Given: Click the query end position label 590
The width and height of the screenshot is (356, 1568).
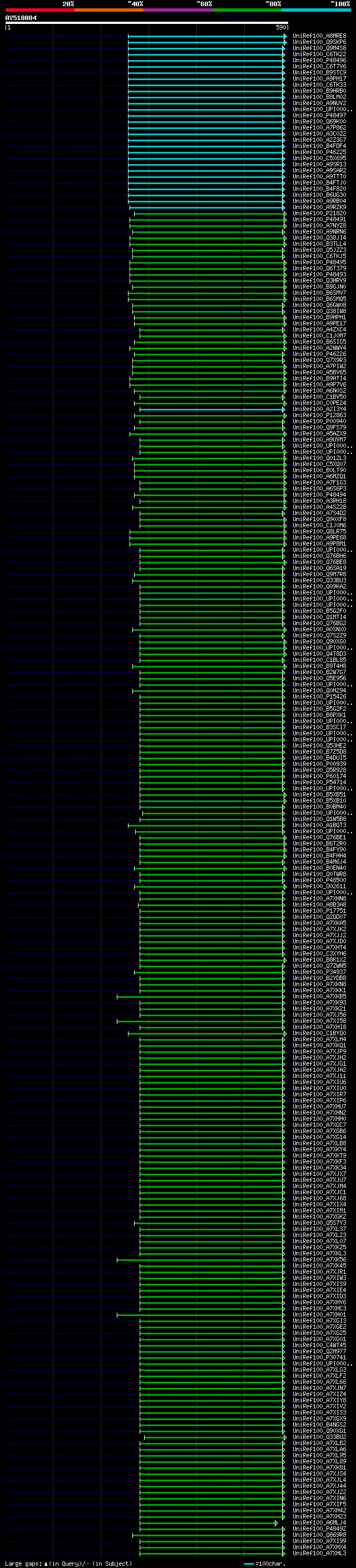Looking at the screenshot, I should click(280, 27).
